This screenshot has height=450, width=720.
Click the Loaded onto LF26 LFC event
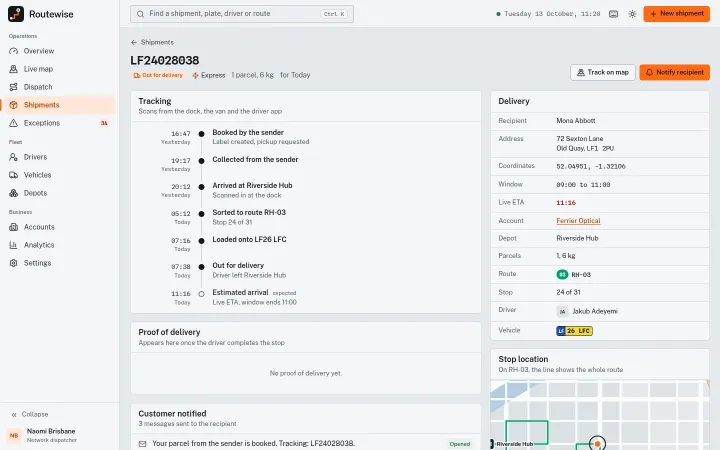(249, 239)
